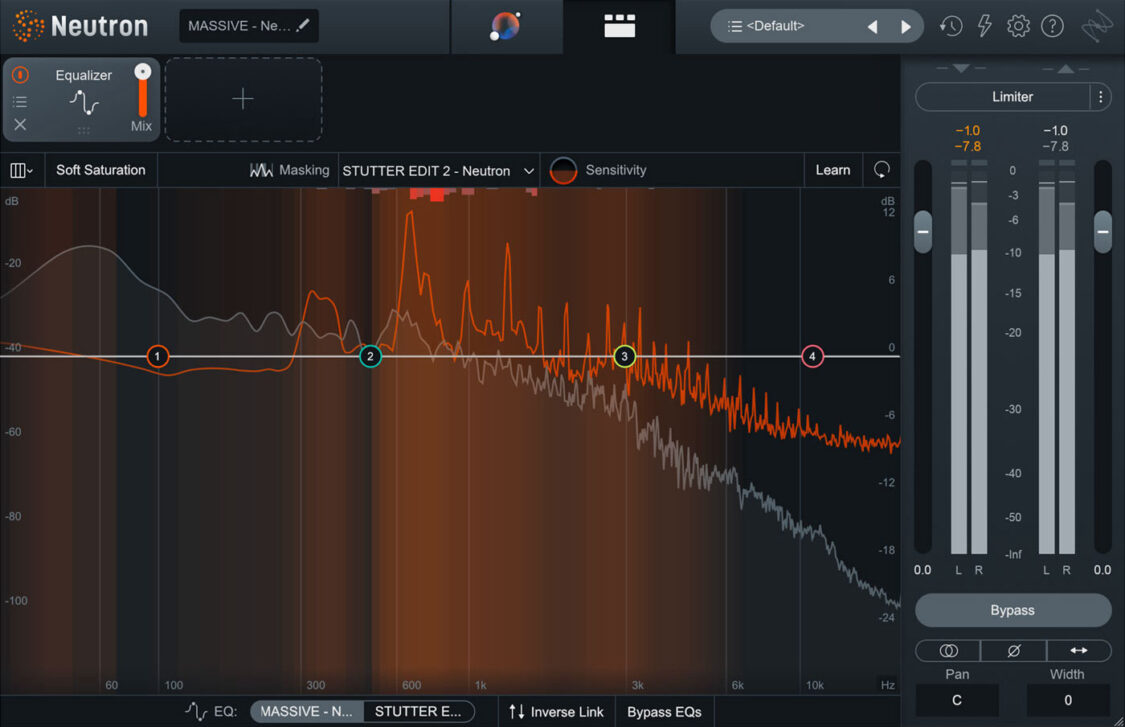Select the Soft Saturation tab
The width and height of the screenshot is (1125, 727).
pyautogui.click(x=100, y=169)
